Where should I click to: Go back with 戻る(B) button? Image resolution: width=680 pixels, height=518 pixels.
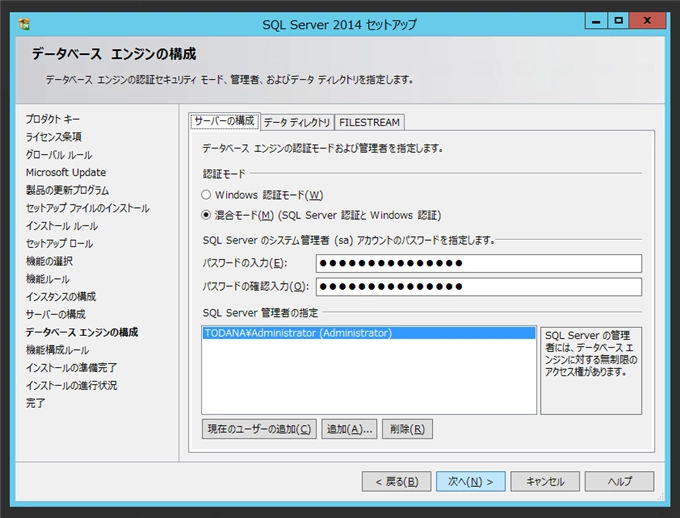pos(396,482)
